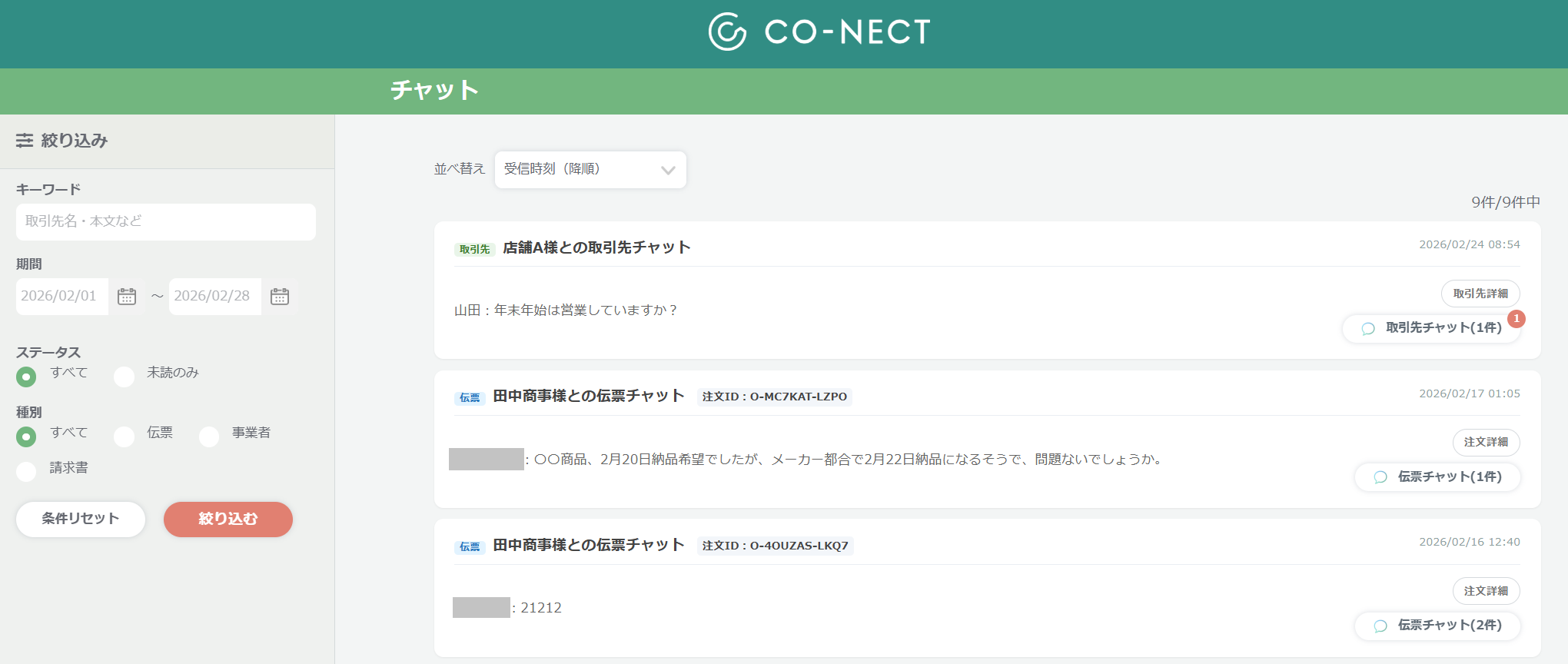1568x664 pixels.
Task: Open 伝票チャット(2件) for order O-4OUZAS-LKQ7
Action: tap(1437, 626)
